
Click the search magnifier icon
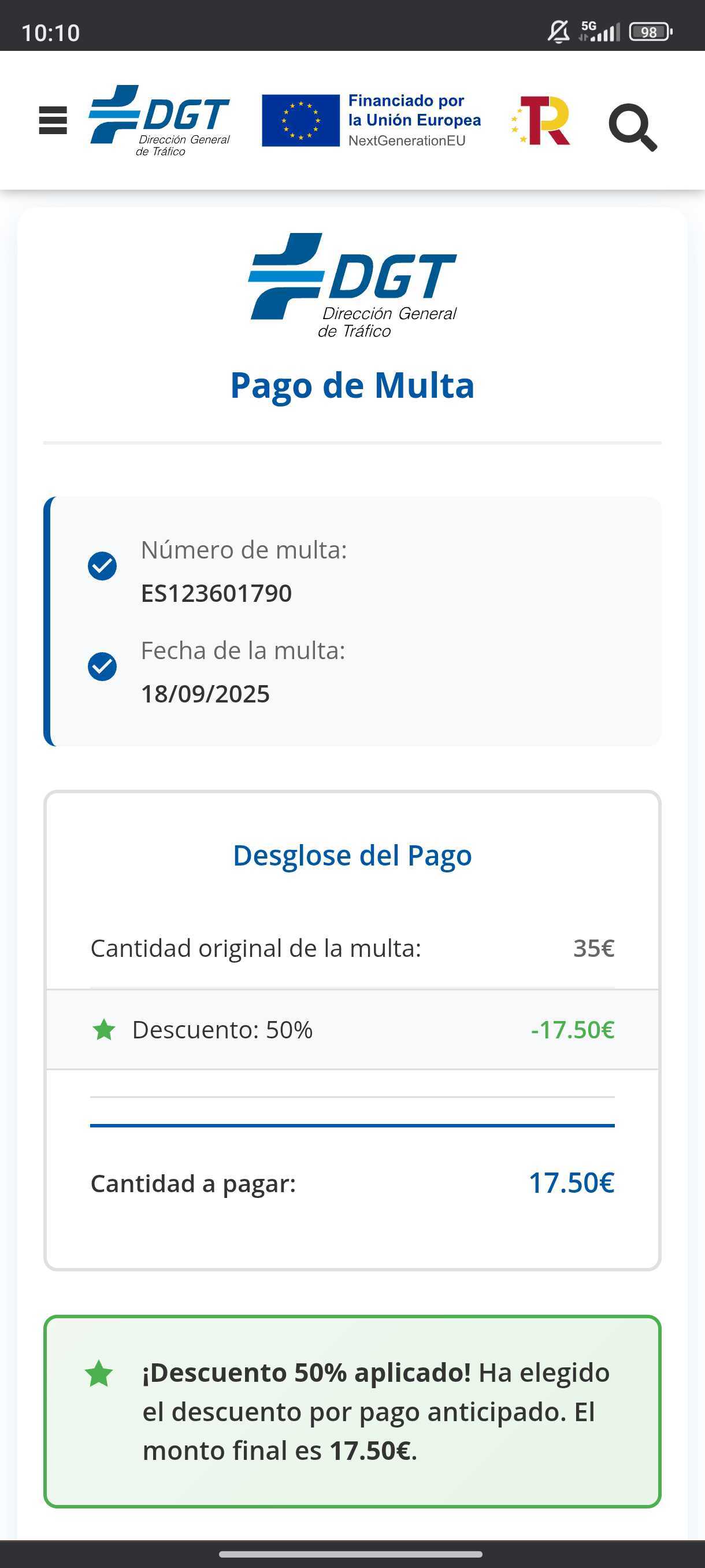[x=633, y=127]
